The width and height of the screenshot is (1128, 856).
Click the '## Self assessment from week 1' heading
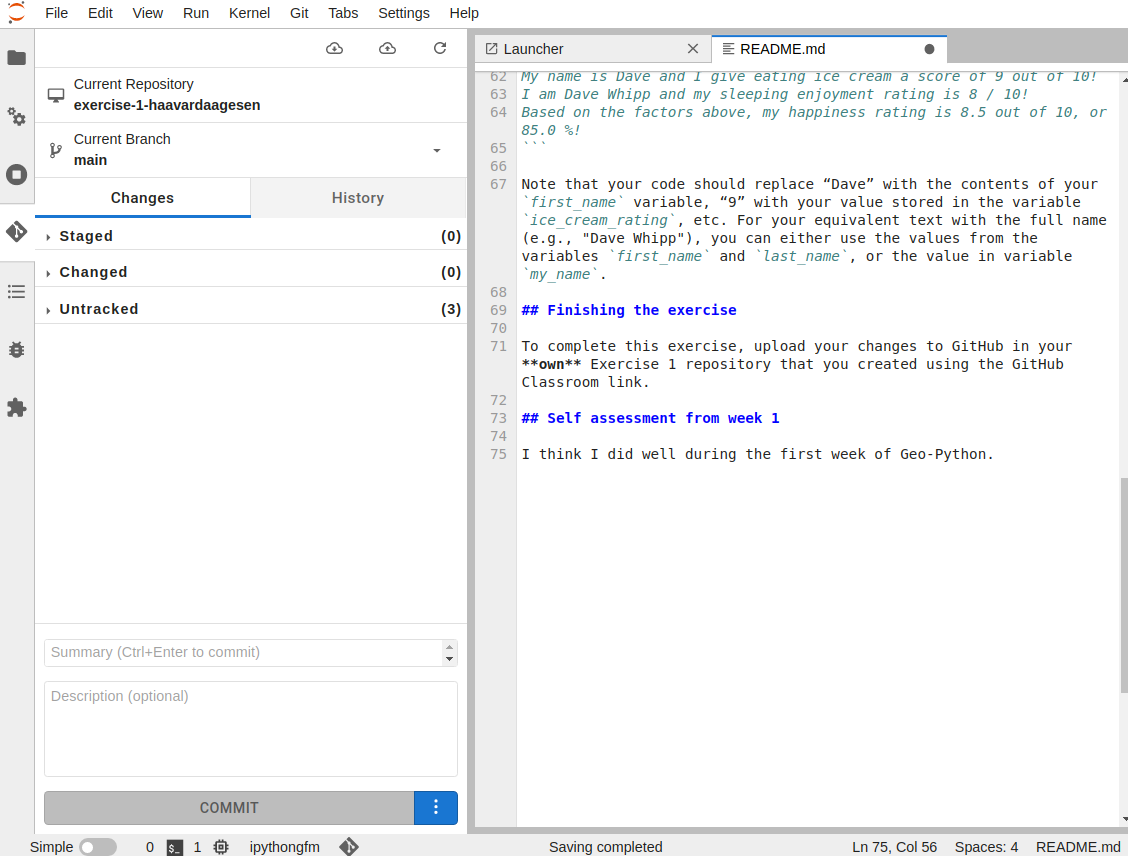coord(650,418)
